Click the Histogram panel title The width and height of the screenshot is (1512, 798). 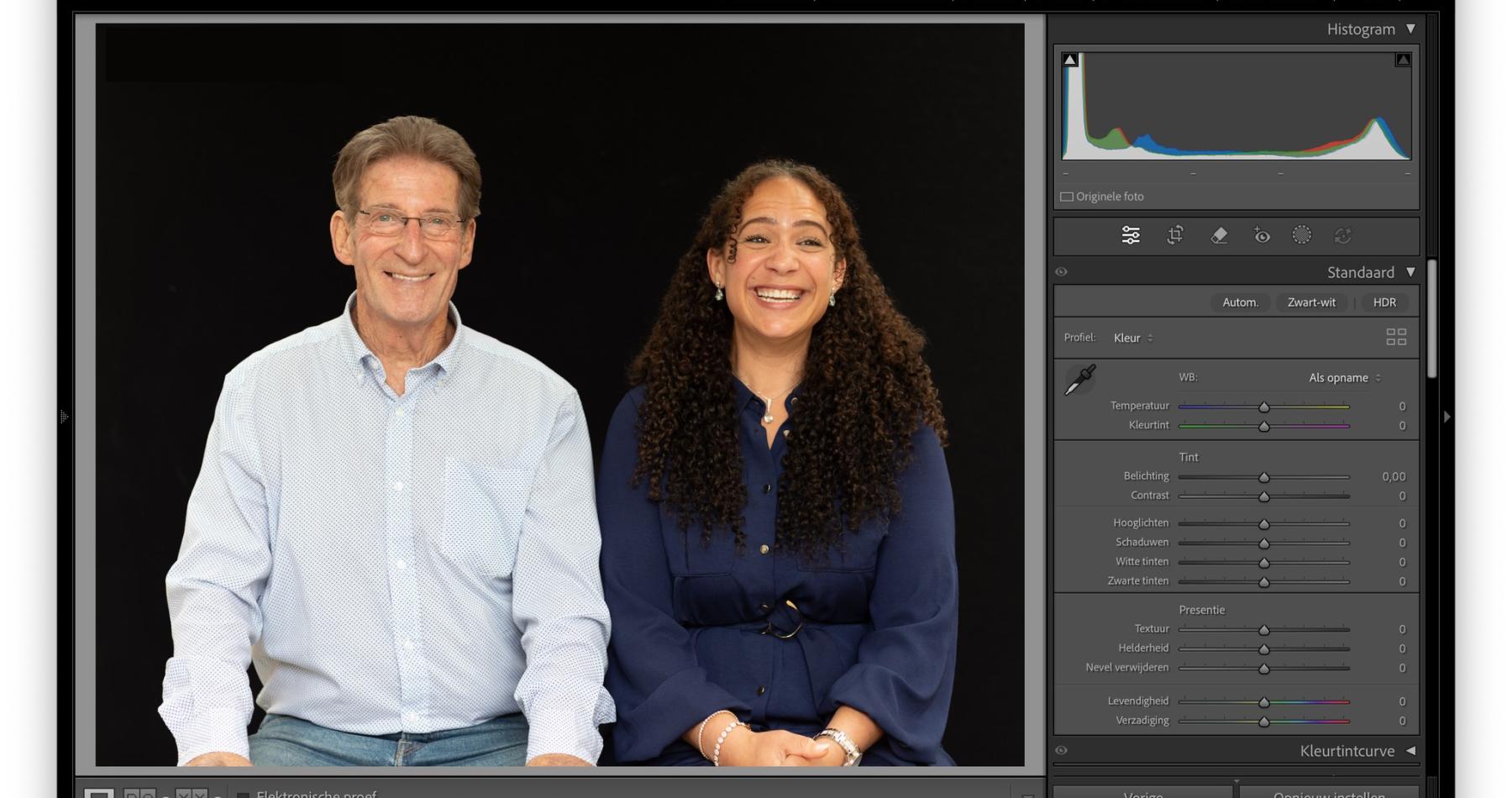click(x=1361, y=29)
